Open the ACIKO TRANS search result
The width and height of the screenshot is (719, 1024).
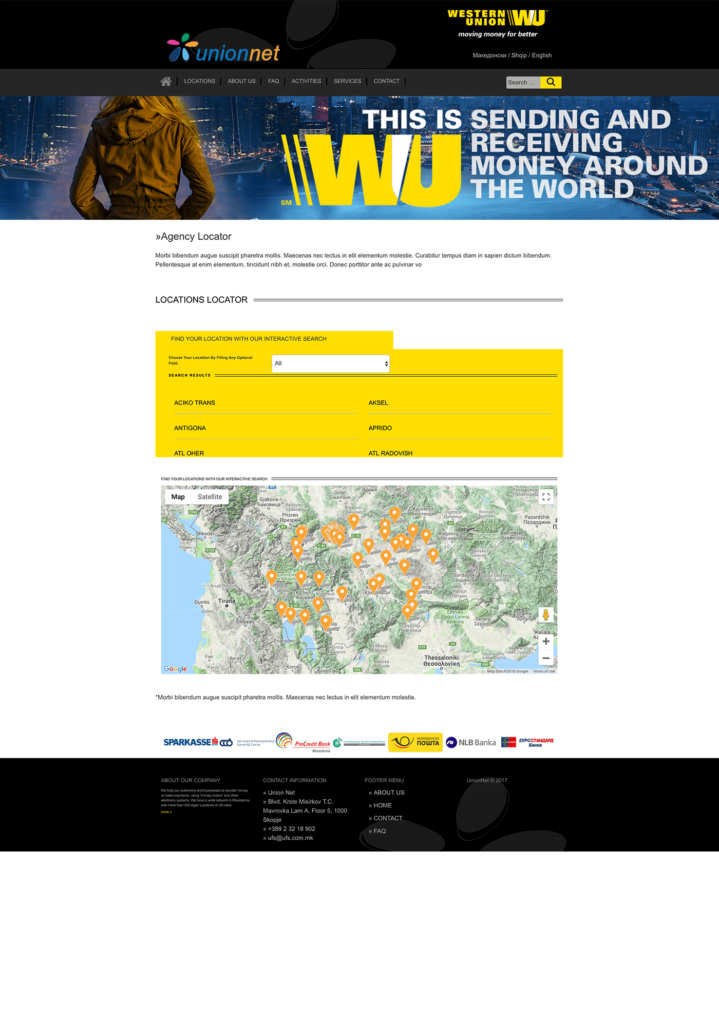pos(195,403)
